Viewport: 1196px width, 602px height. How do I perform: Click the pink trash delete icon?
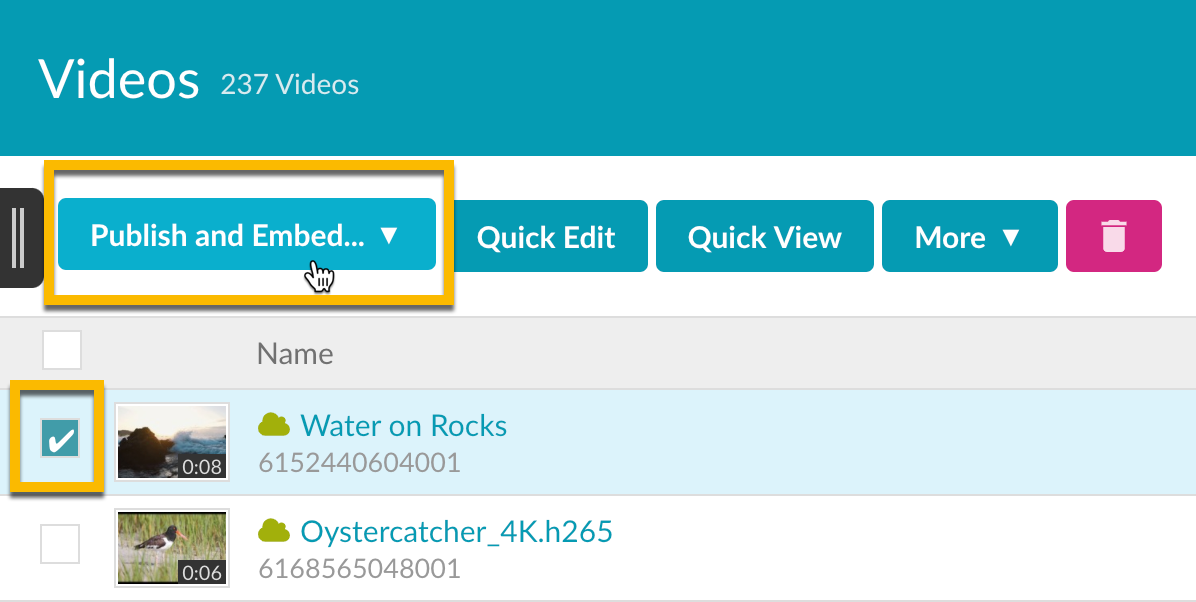pyautogui.click(x=1113, y=236)
